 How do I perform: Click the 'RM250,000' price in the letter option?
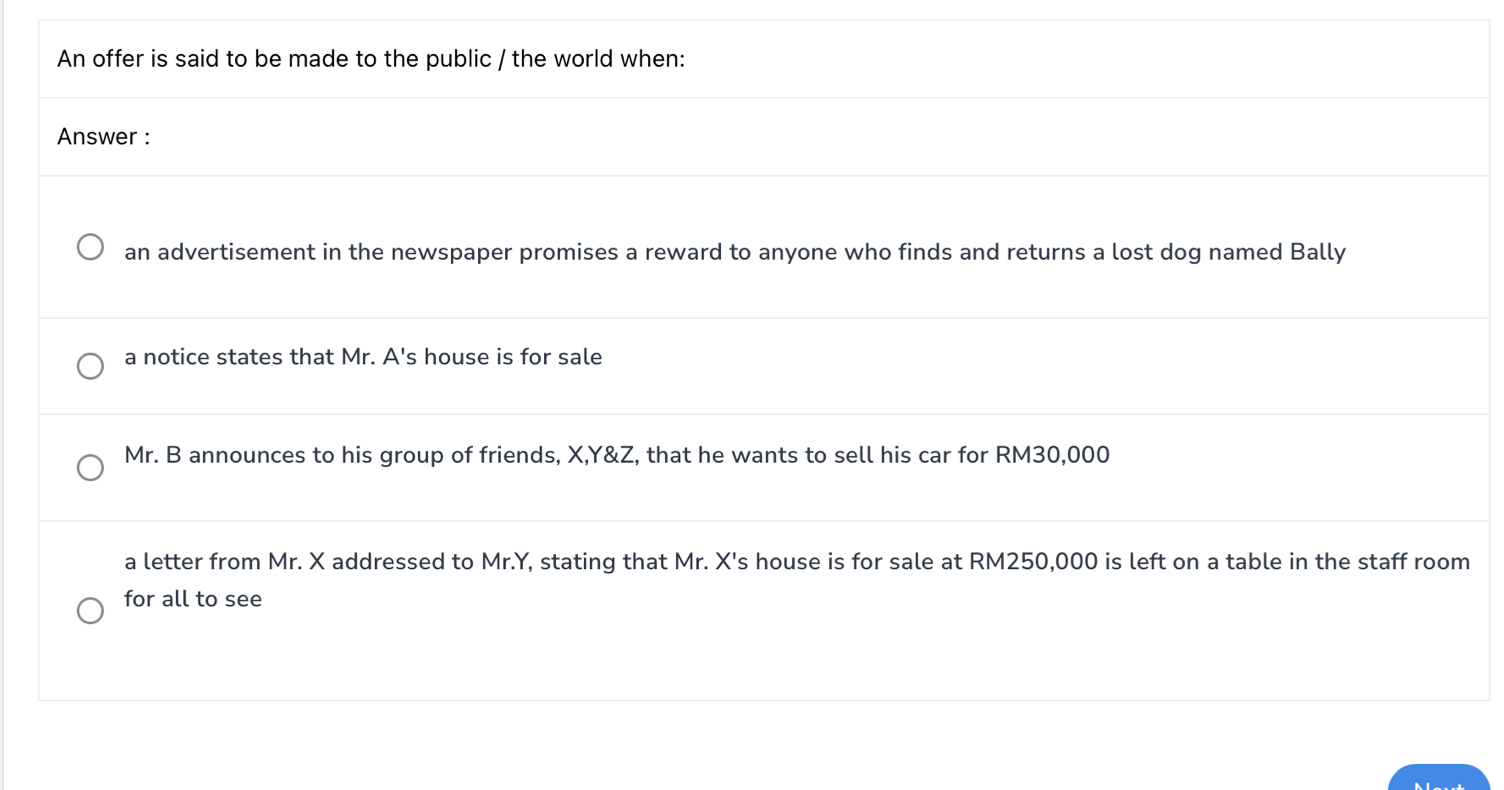(1033, 562)
